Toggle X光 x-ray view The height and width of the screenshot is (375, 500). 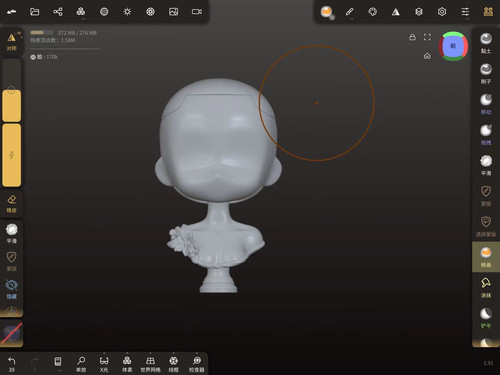pos(104,364)
